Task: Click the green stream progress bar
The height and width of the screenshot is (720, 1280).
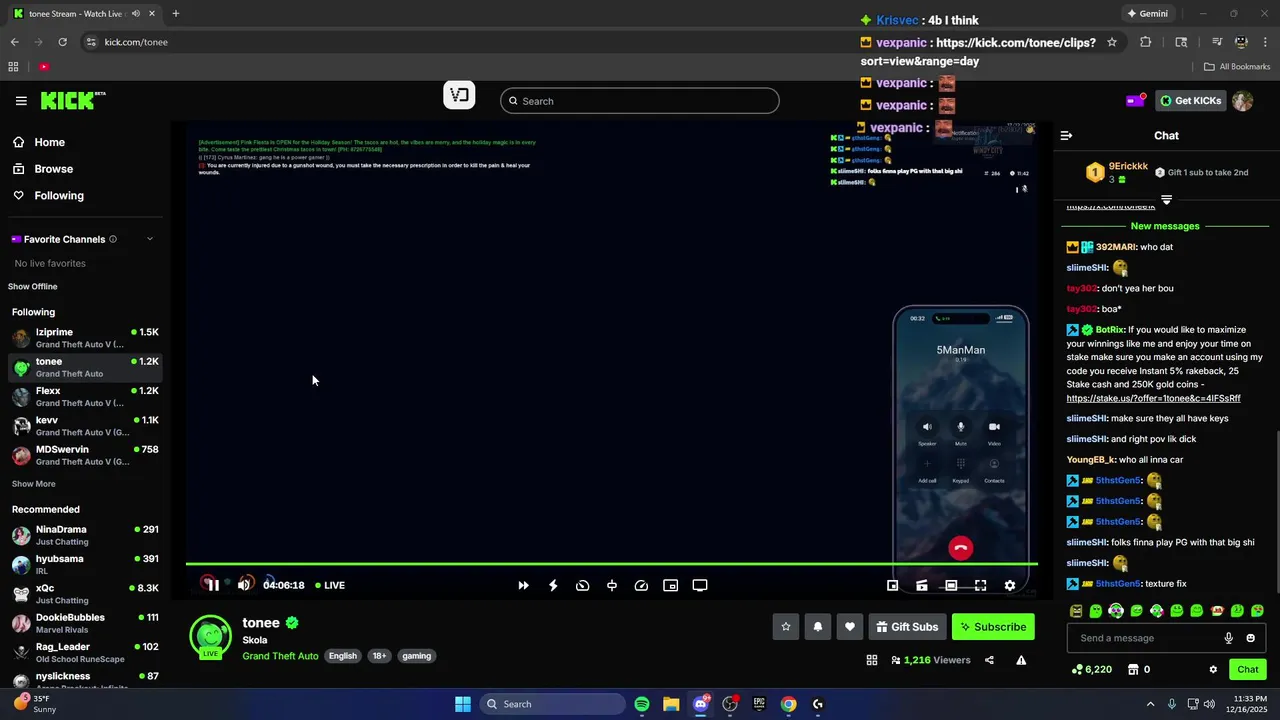Action: [612, 564]
